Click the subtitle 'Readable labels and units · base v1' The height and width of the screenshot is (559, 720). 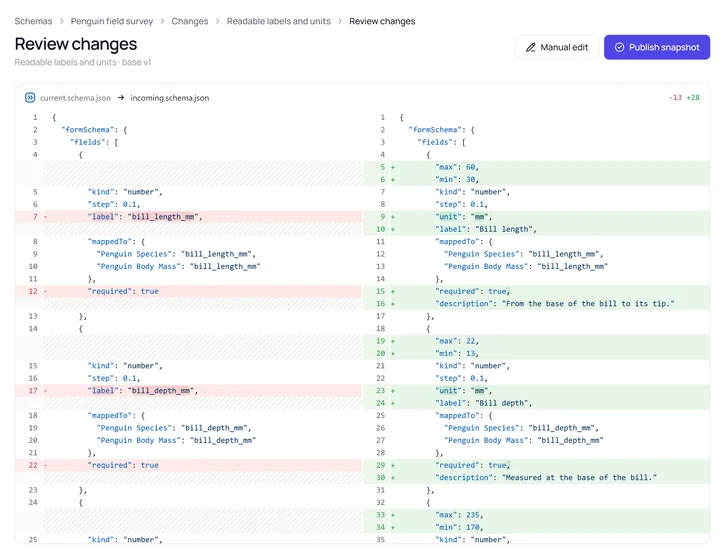click(x=83, y=62)
